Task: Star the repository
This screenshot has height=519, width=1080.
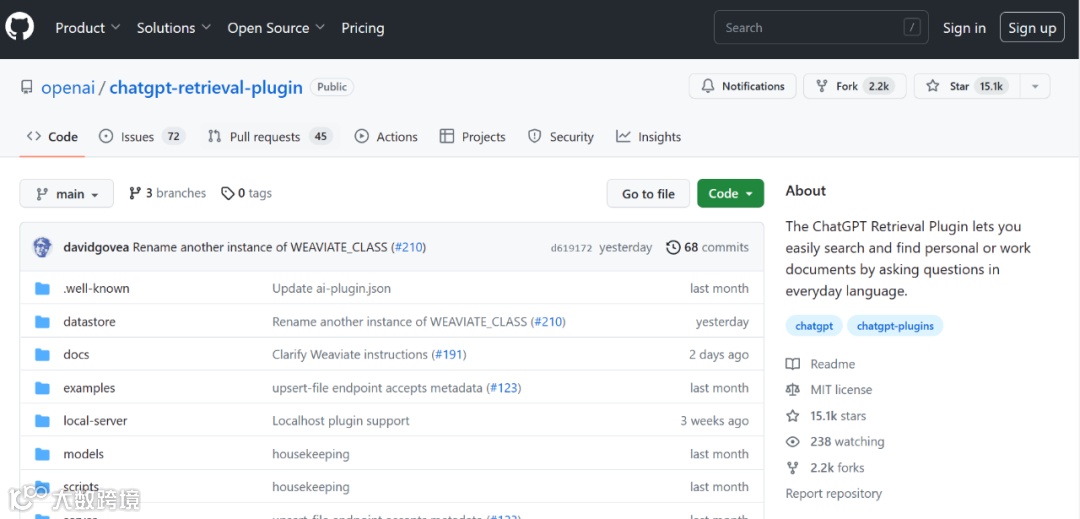Action: (x=966, y=86)
